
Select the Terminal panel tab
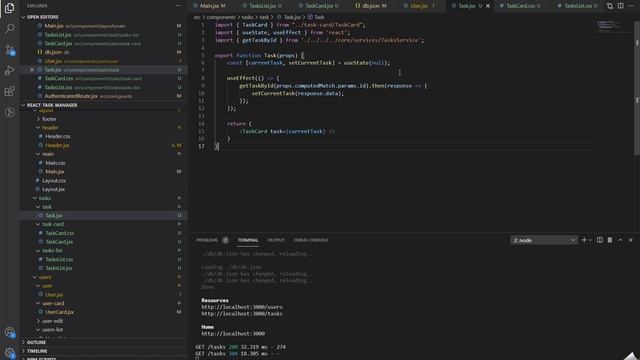[x=248, y=240]
